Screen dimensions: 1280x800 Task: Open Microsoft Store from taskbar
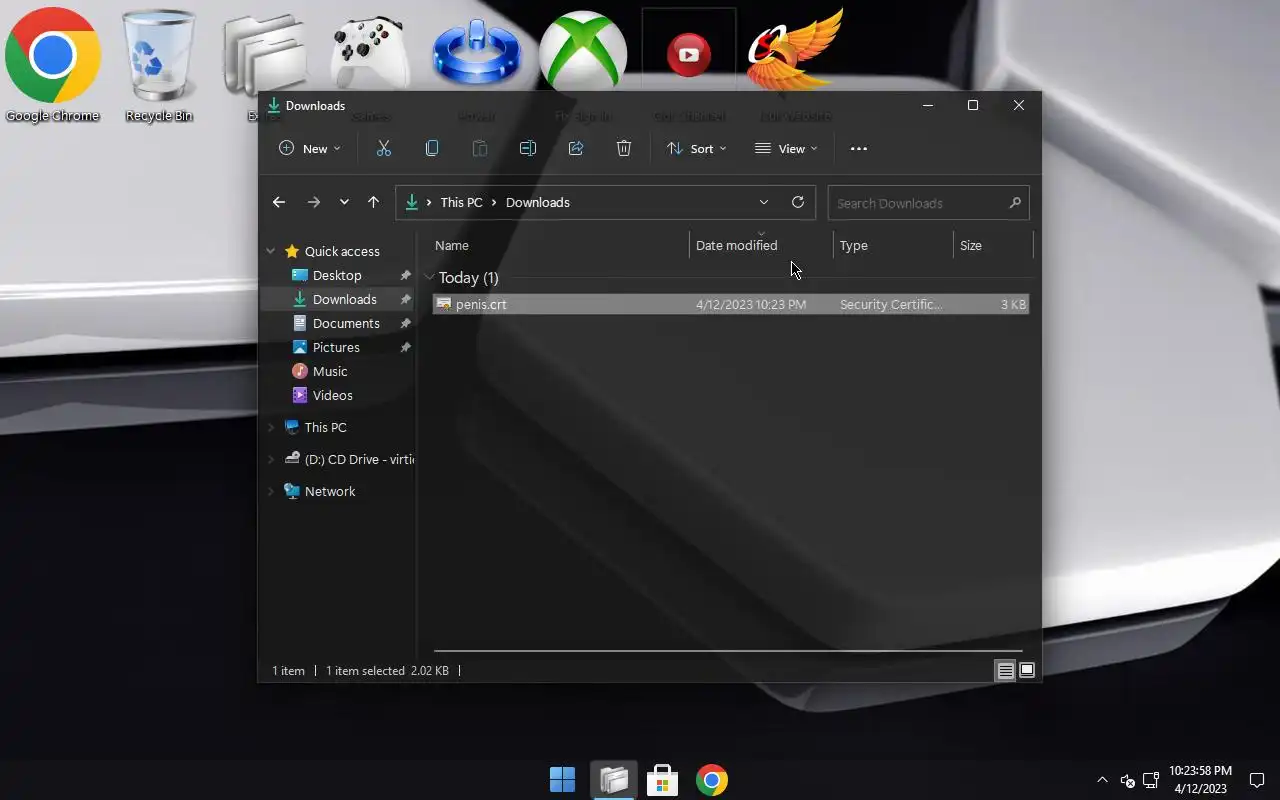click(x=662, y=780)
